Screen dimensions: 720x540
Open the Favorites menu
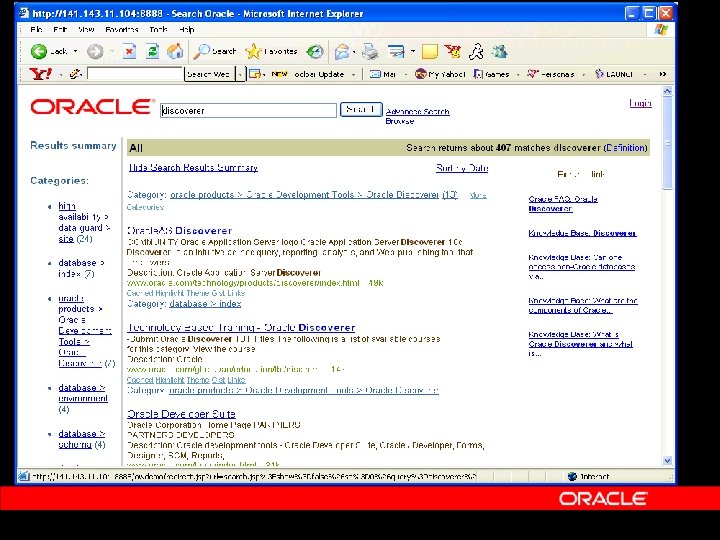click(122, 29)
